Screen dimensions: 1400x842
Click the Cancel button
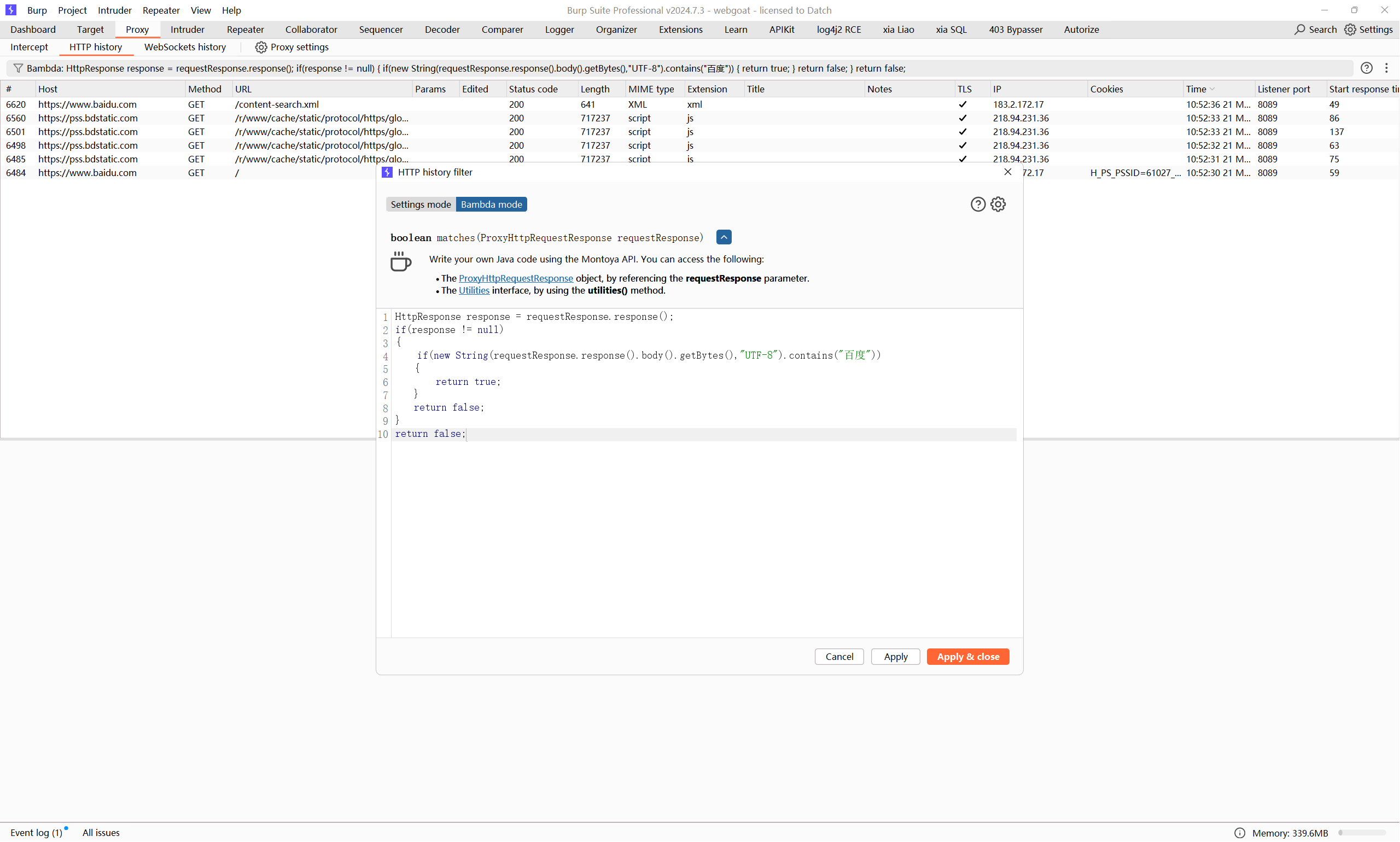tap(839, 657)
